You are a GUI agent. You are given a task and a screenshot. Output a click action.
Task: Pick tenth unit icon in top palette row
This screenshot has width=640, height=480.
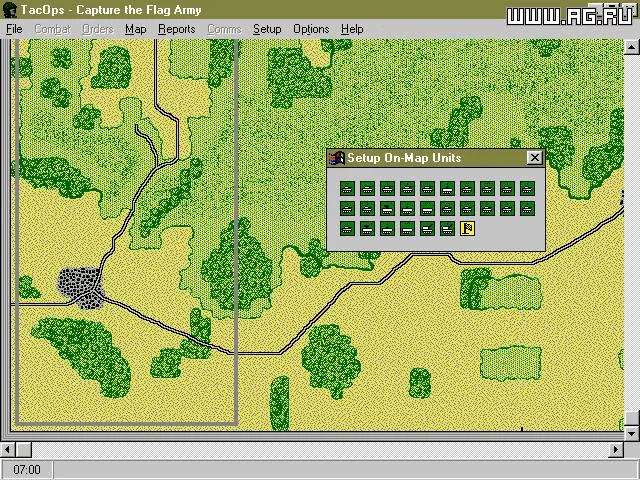pos(527,189)
